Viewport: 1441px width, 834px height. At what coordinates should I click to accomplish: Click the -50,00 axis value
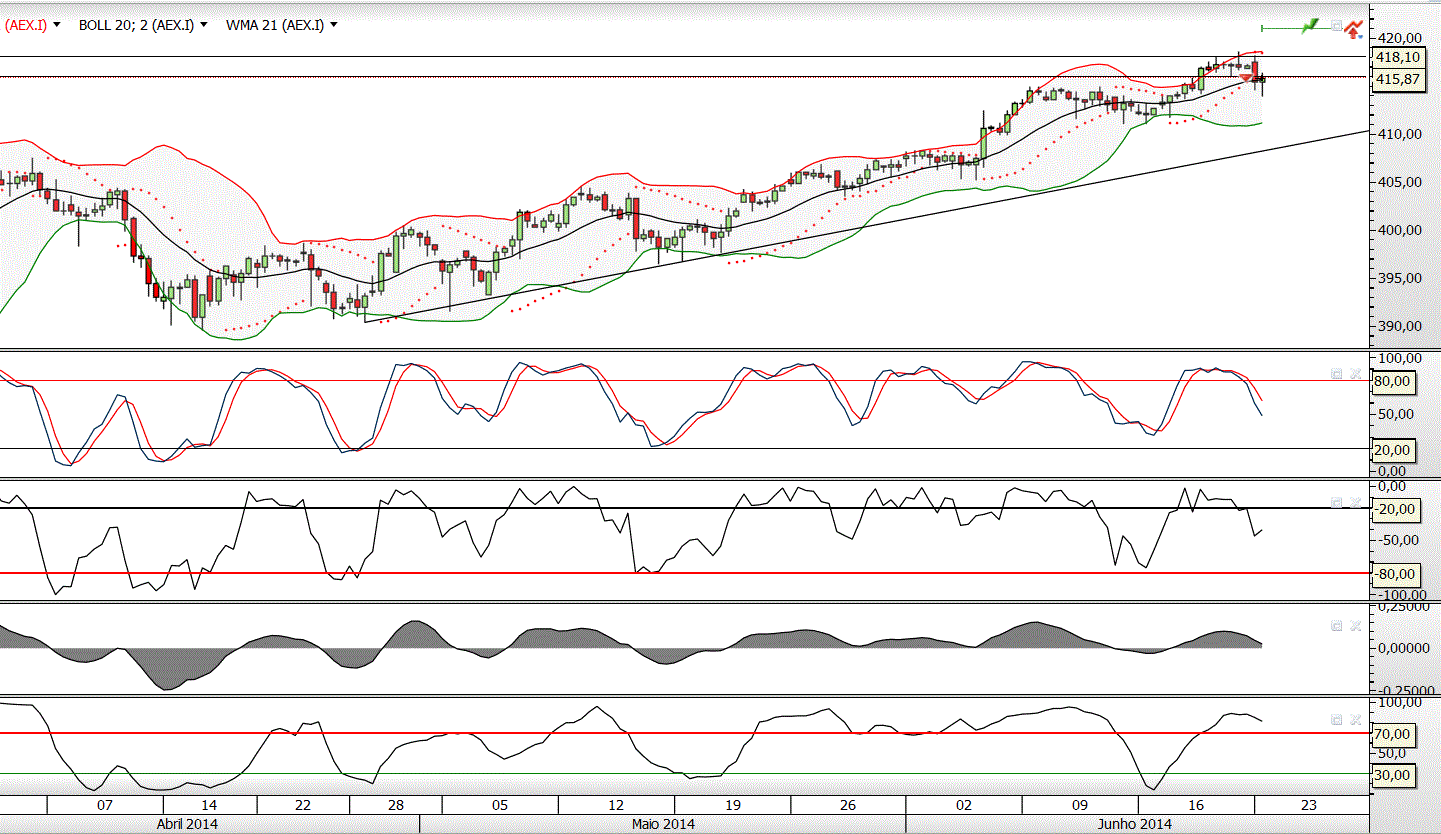pos(1399,540)
